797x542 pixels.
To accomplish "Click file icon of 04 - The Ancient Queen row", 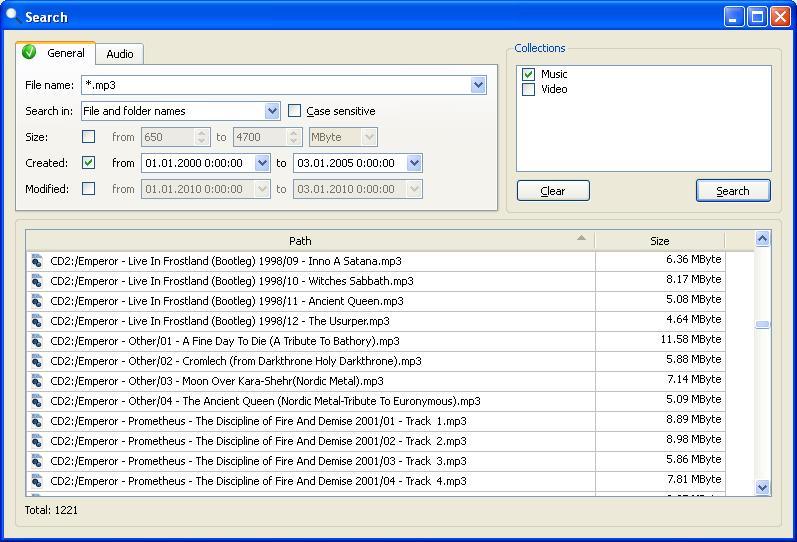I will 37,401.
